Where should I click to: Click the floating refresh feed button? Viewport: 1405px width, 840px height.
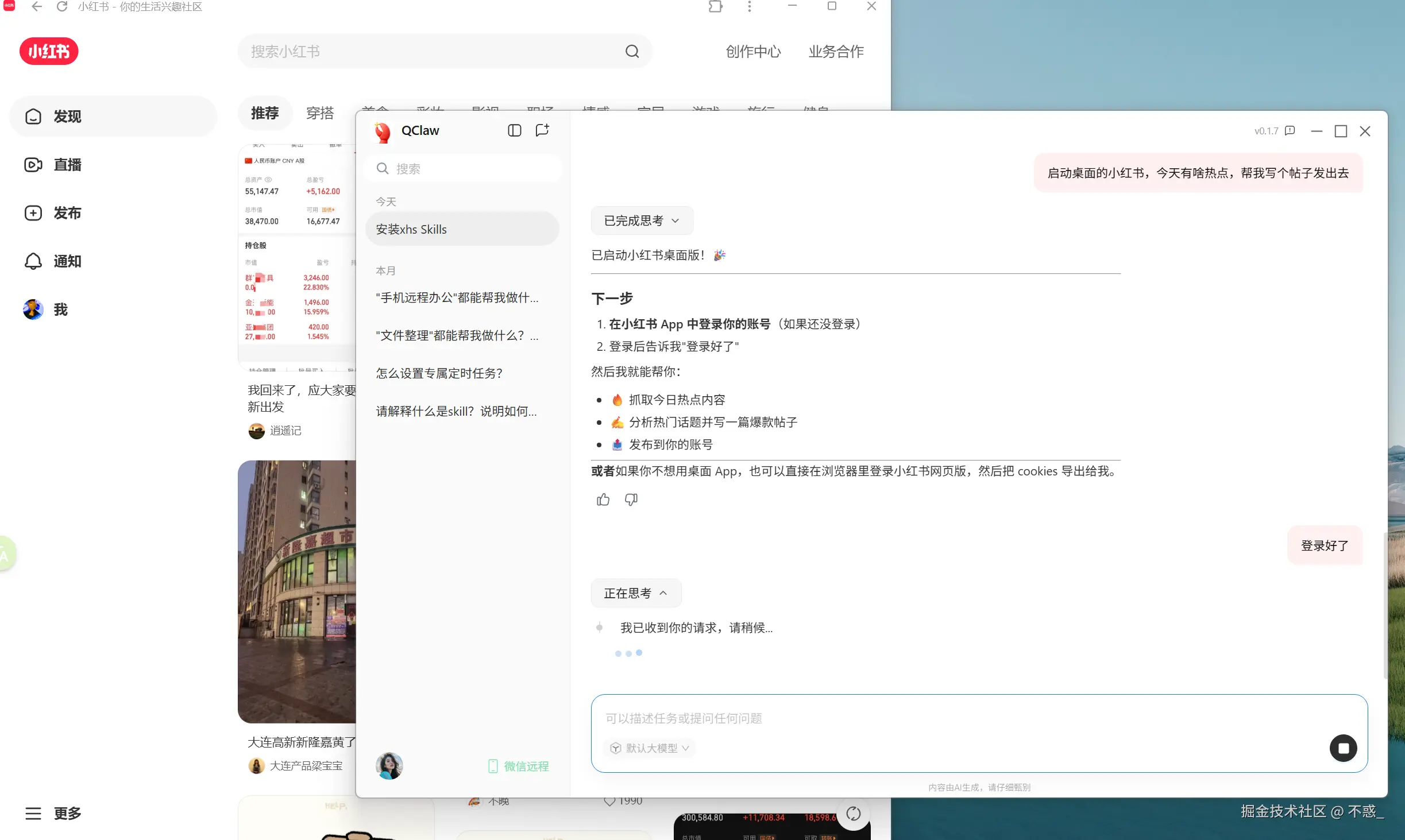pyautogui.click(x=853, y=813)
